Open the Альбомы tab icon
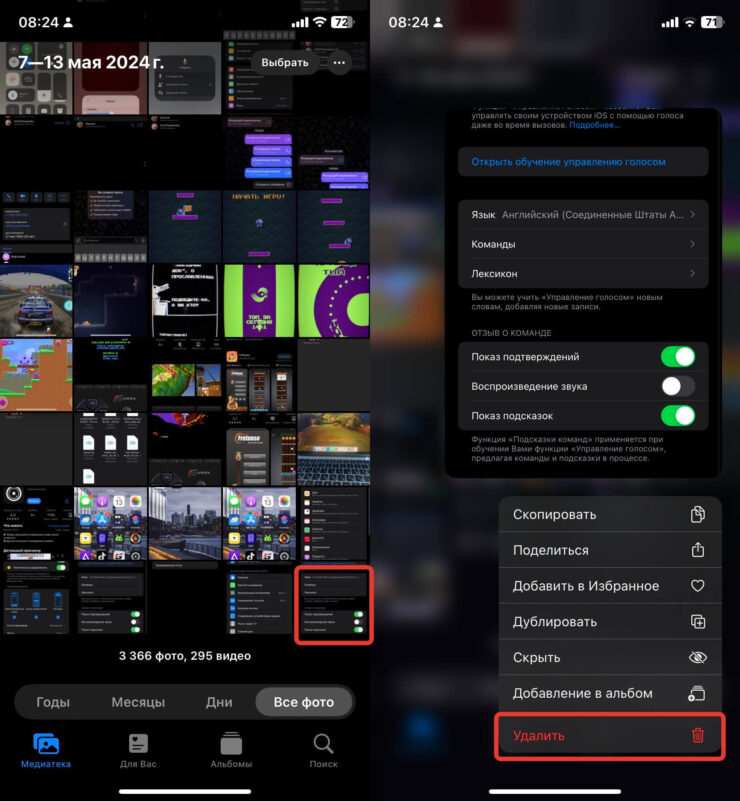Viewport: 740px width, 801px height. coord(231,745)
